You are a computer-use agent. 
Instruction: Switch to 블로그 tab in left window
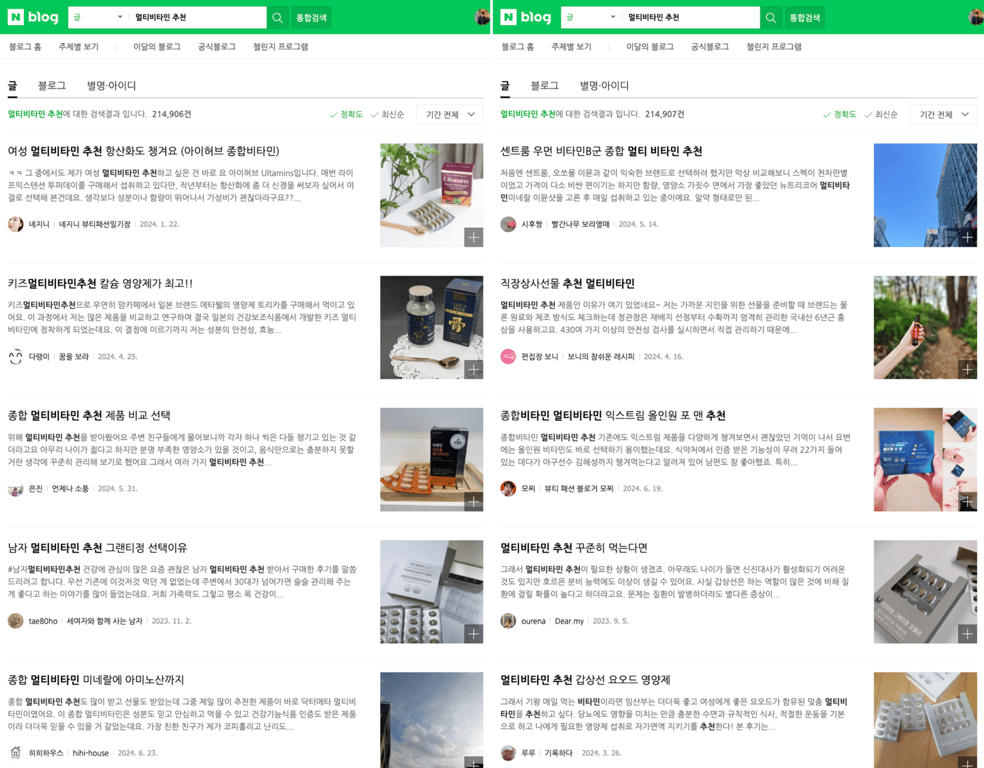[51, 85]
